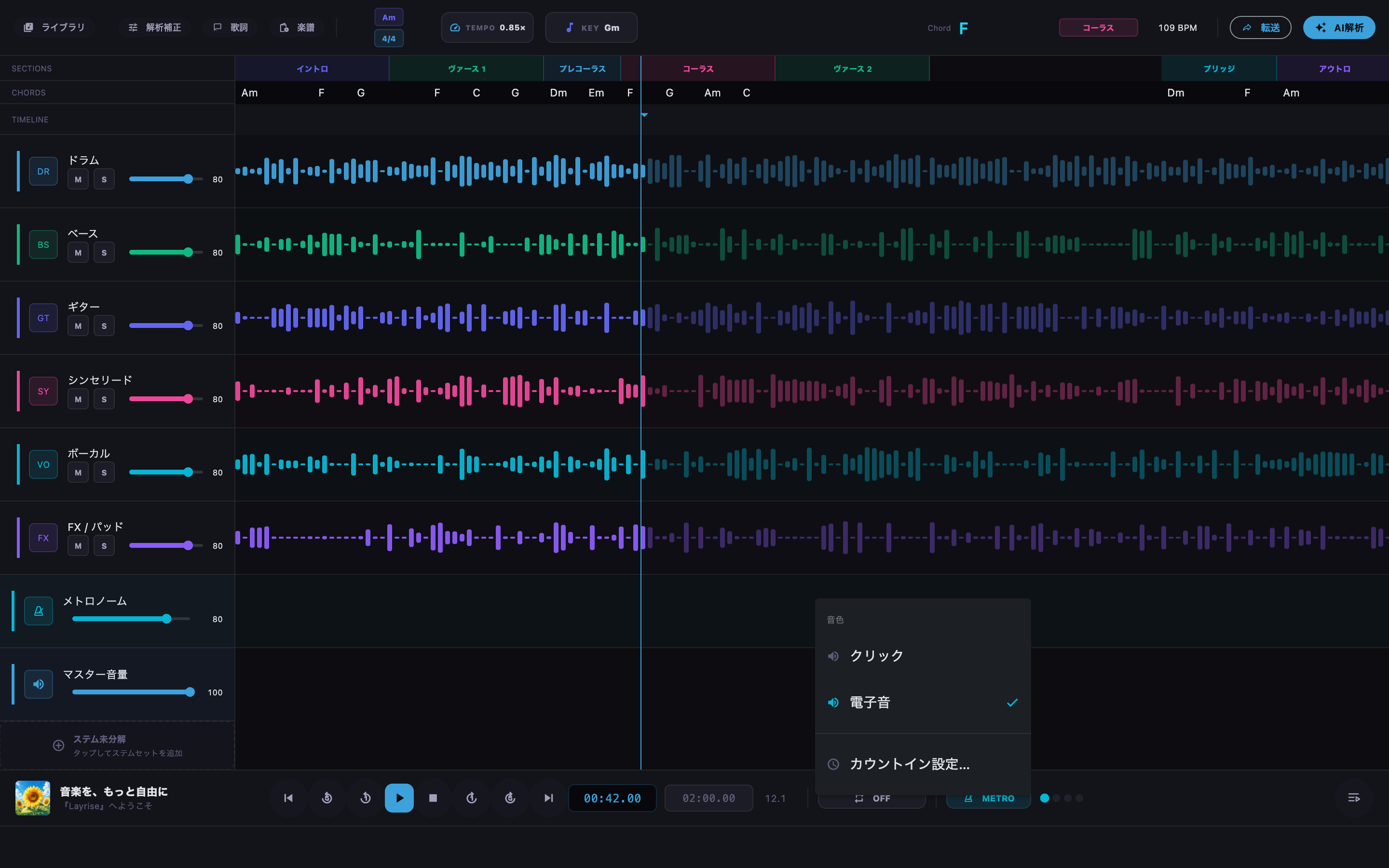
Task: Open the ライブラリ tab
Action: pos(54,27)
